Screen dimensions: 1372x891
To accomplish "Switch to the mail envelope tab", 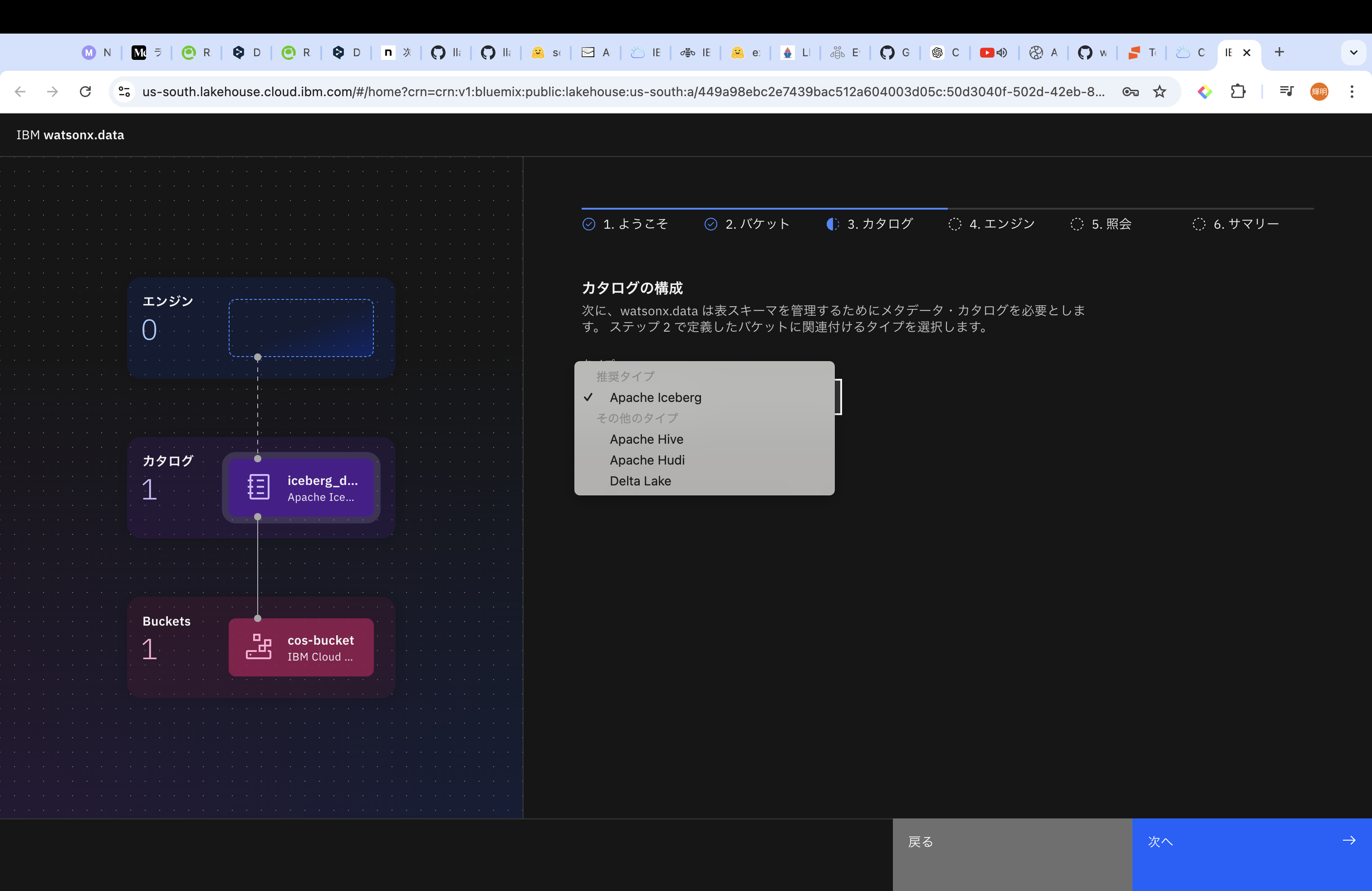I will point(596,53).
